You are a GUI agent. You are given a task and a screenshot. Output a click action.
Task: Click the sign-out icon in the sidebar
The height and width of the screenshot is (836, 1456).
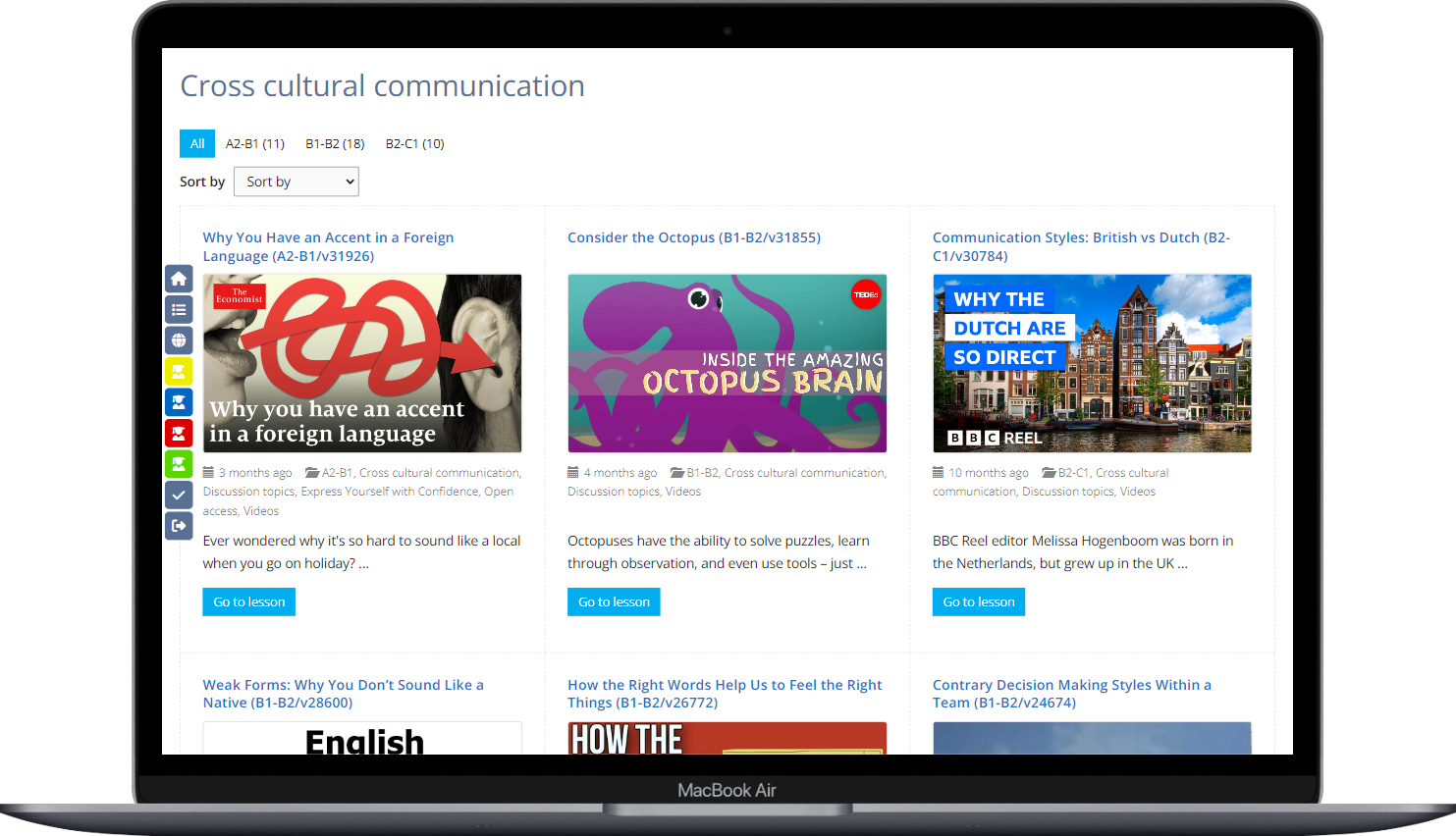pyautogui.click(x=179, y=526)
